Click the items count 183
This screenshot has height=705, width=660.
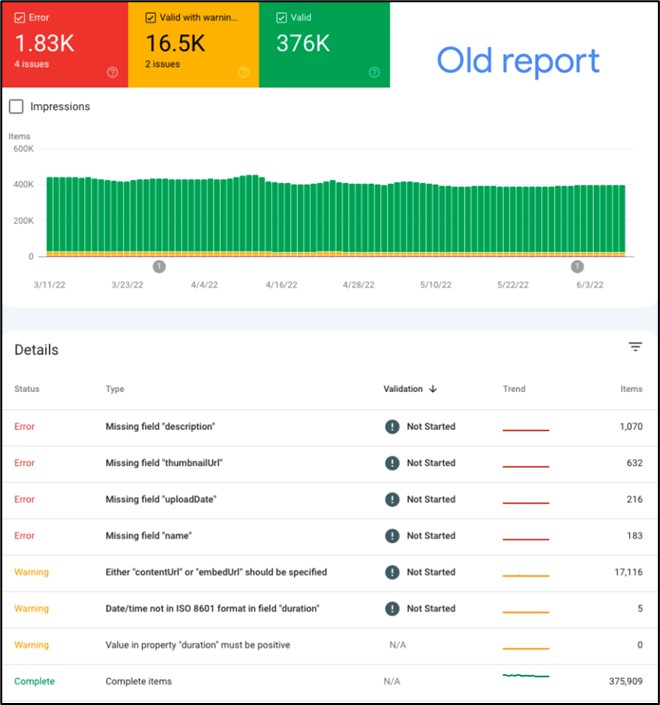click(x=634, y=535)
